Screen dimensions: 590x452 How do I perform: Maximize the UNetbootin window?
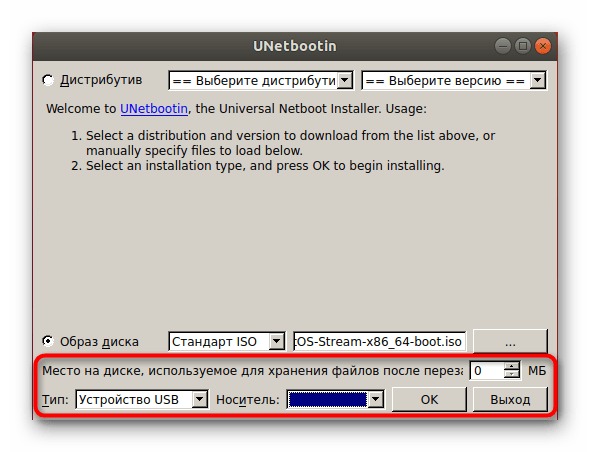[x=523, y=46]
